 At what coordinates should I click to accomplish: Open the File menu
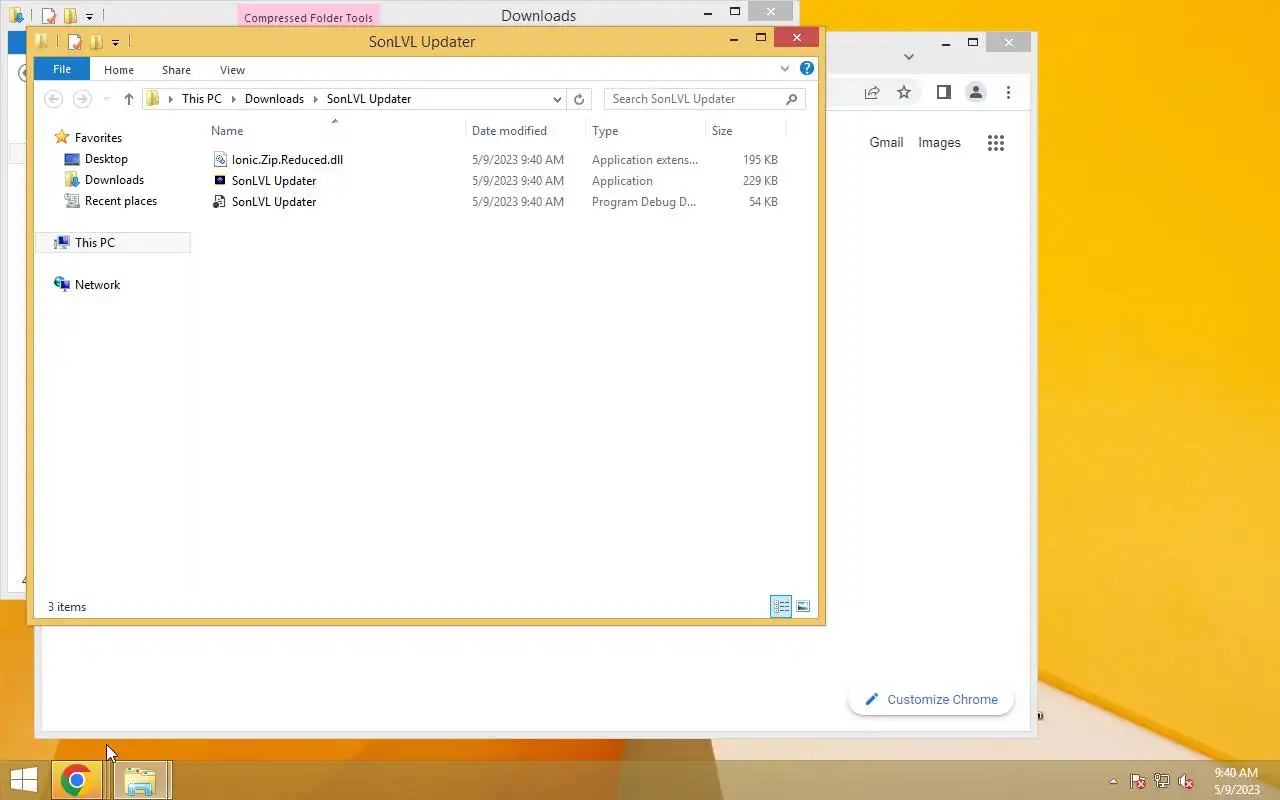click(62, 69)
